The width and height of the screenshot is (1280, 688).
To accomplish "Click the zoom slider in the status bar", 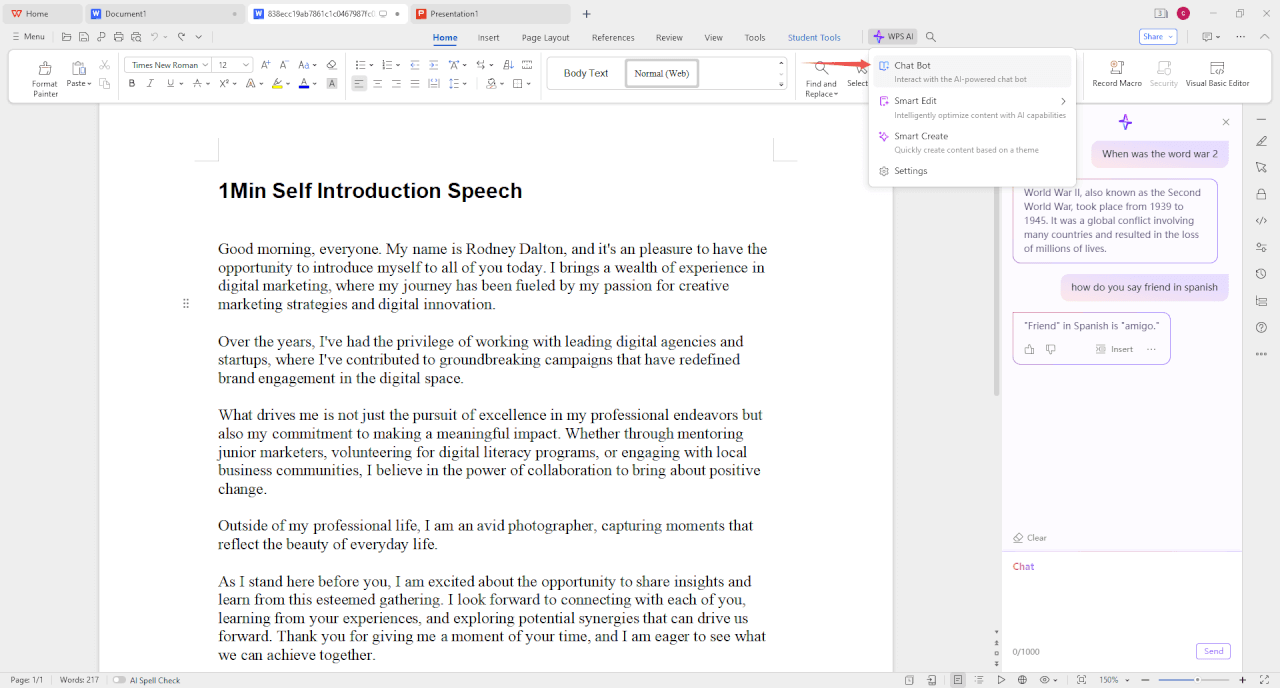I will coord(1197,680).
